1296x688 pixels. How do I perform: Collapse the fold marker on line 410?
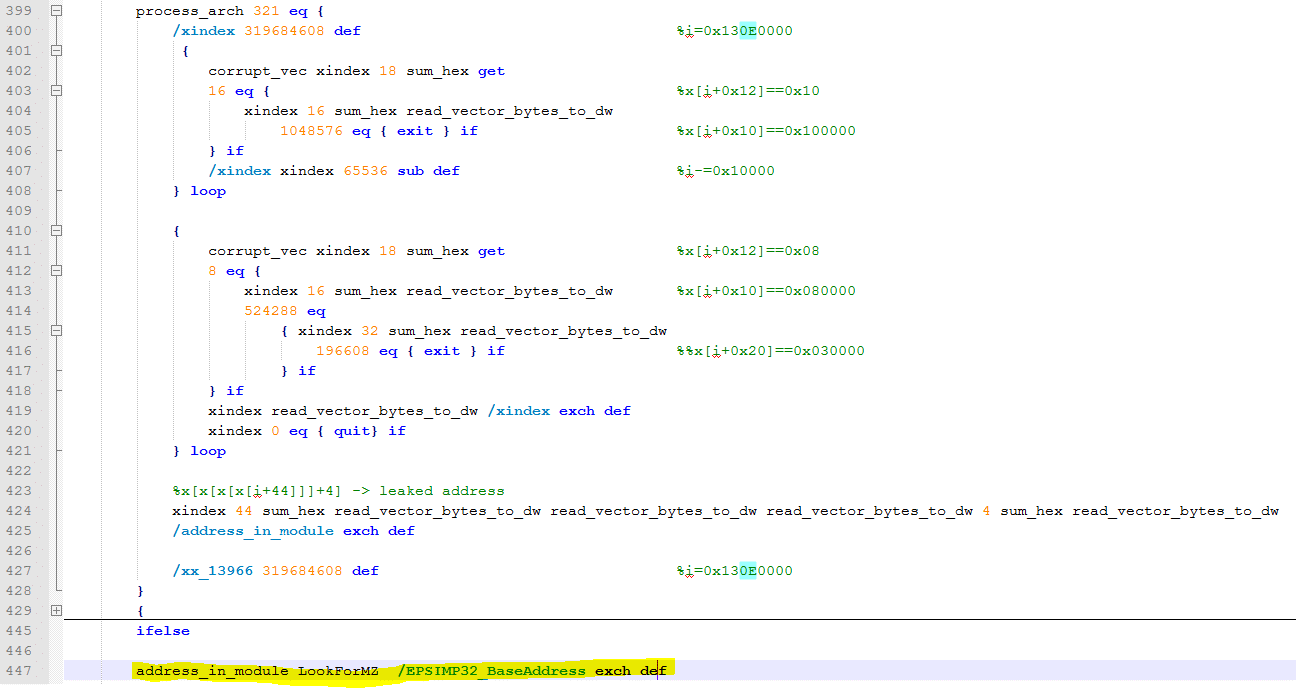(x=56, y=231)
